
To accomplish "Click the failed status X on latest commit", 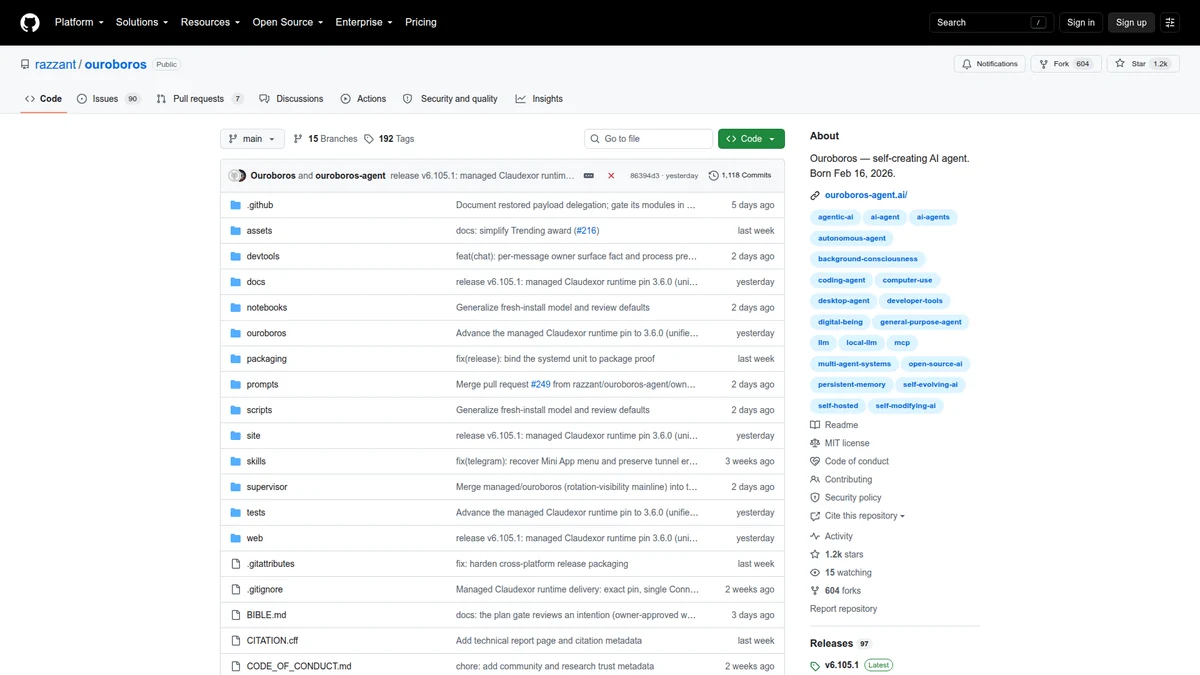I will click(x=611, y=175).
